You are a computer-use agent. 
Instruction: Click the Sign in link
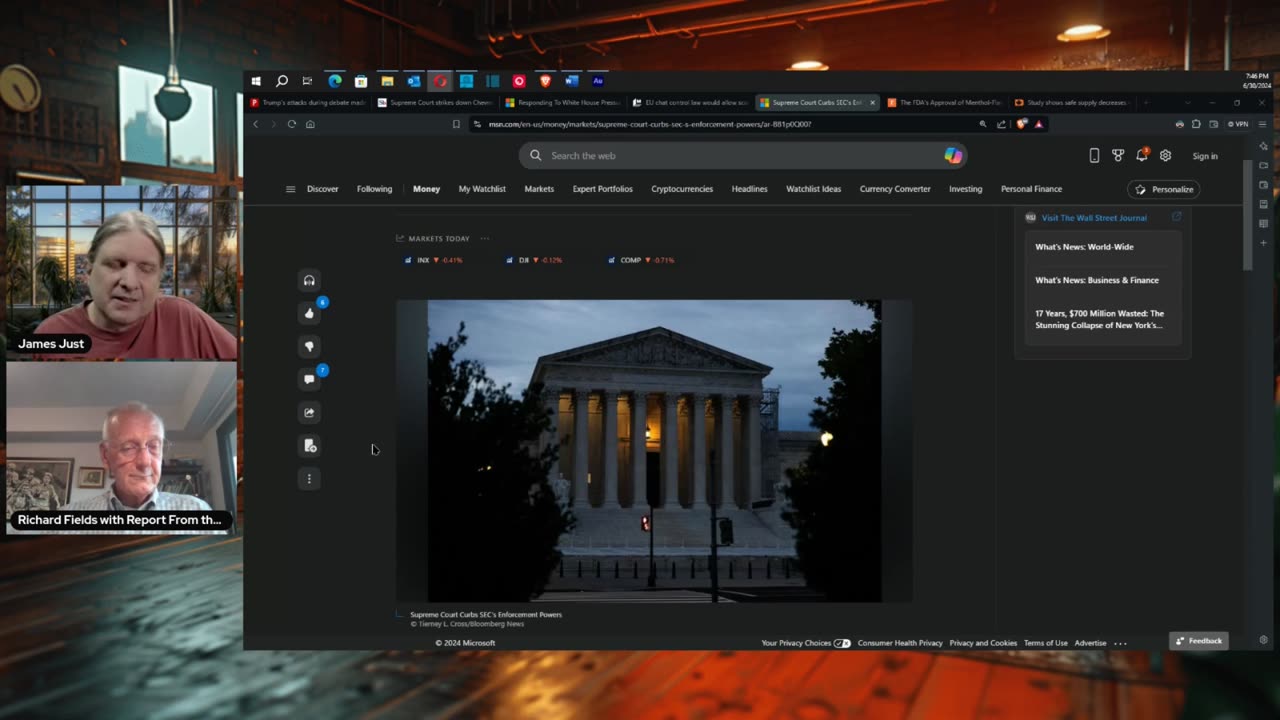(1205, 156)
